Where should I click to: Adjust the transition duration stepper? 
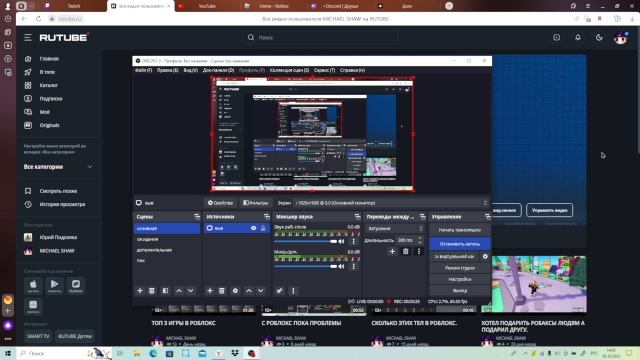(x=420, y=240)
